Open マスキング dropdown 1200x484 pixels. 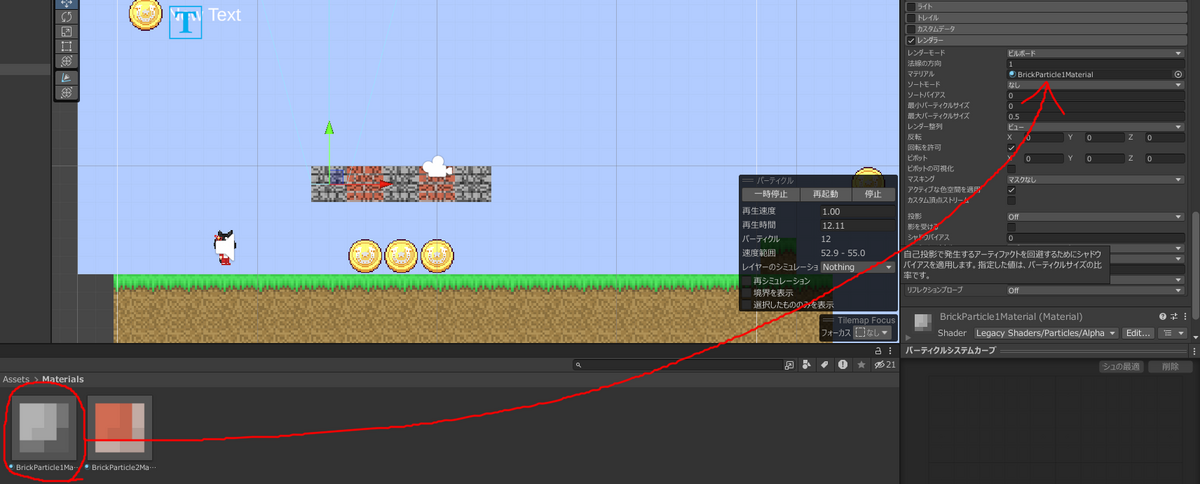(x=1095, y=179)
